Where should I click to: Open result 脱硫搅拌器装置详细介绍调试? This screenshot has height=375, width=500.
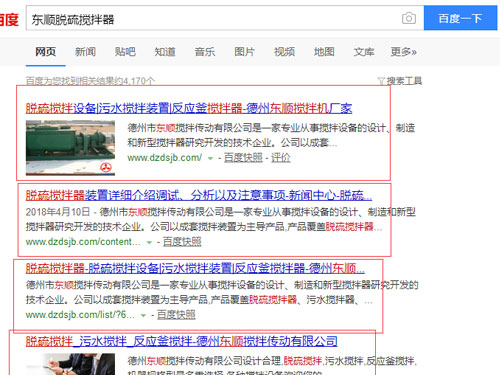(199, 195)
